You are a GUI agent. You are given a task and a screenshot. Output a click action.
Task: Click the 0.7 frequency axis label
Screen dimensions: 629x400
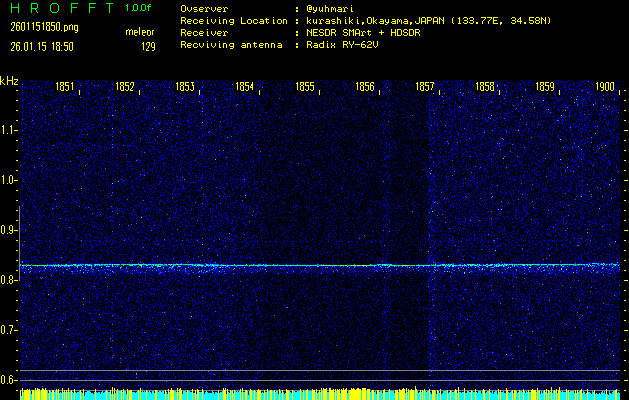[x=10, y=330]
